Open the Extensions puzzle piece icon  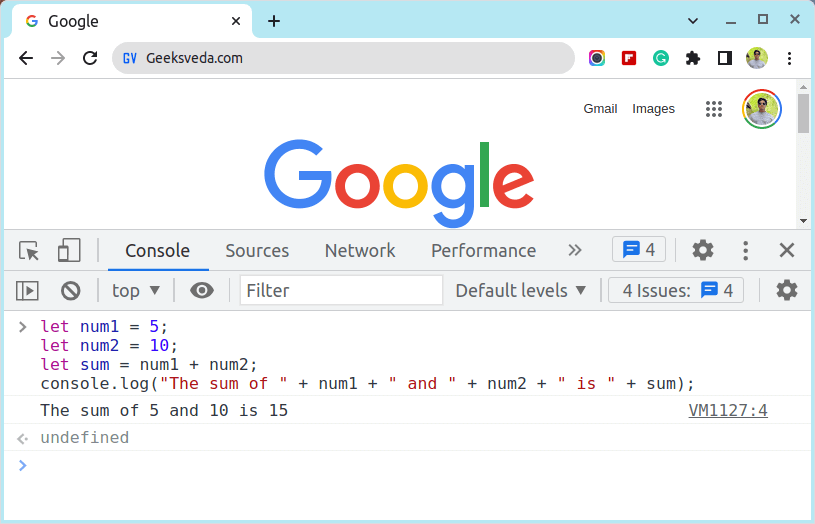point(692,58)
